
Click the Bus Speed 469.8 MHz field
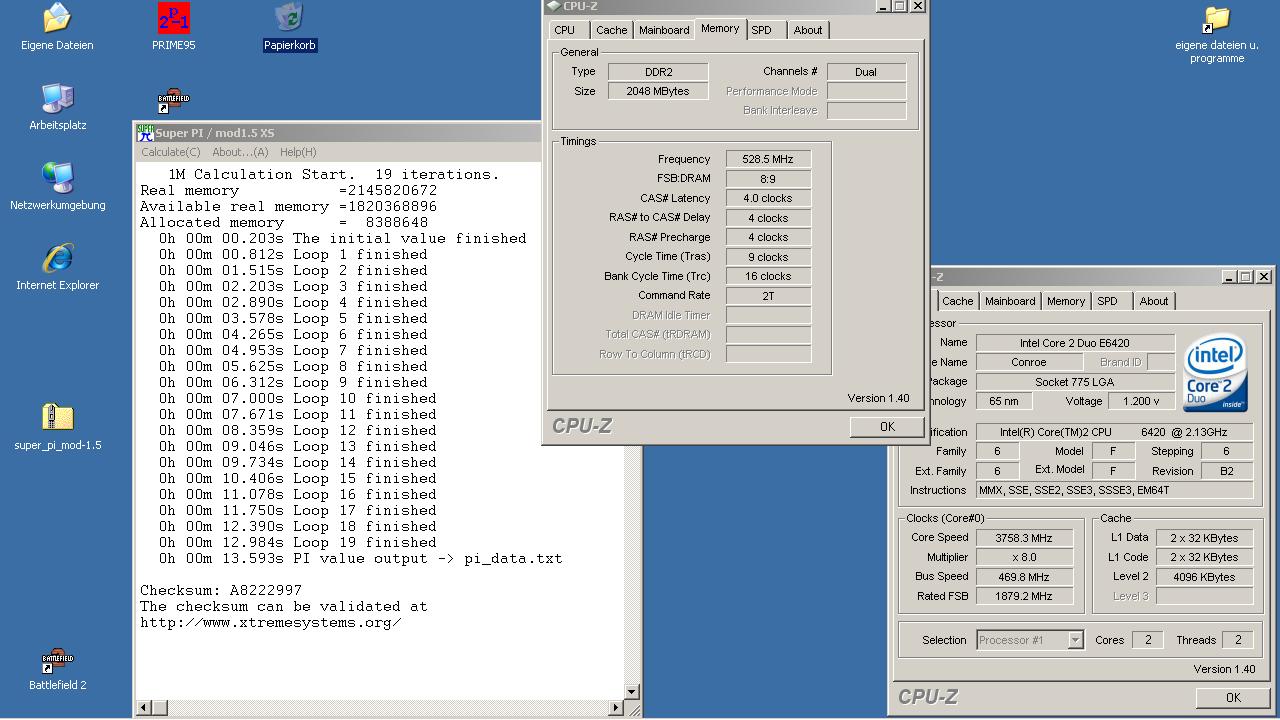(x=1023, y=577)
